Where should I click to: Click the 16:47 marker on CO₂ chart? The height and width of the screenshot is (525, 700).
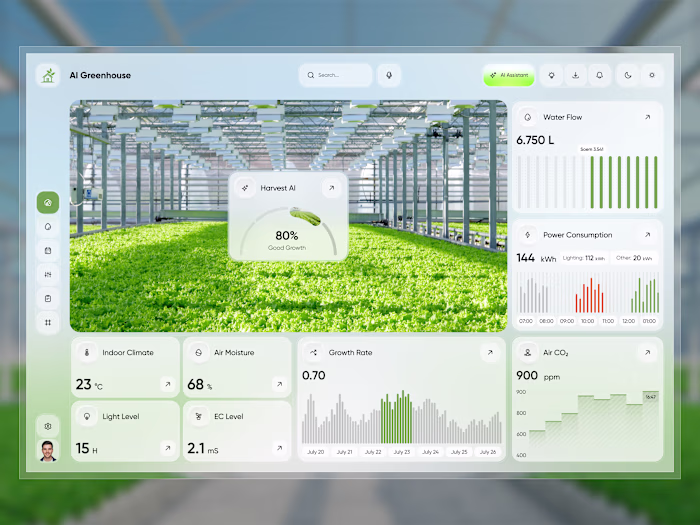pyautogui.click(x=650, y=397)
